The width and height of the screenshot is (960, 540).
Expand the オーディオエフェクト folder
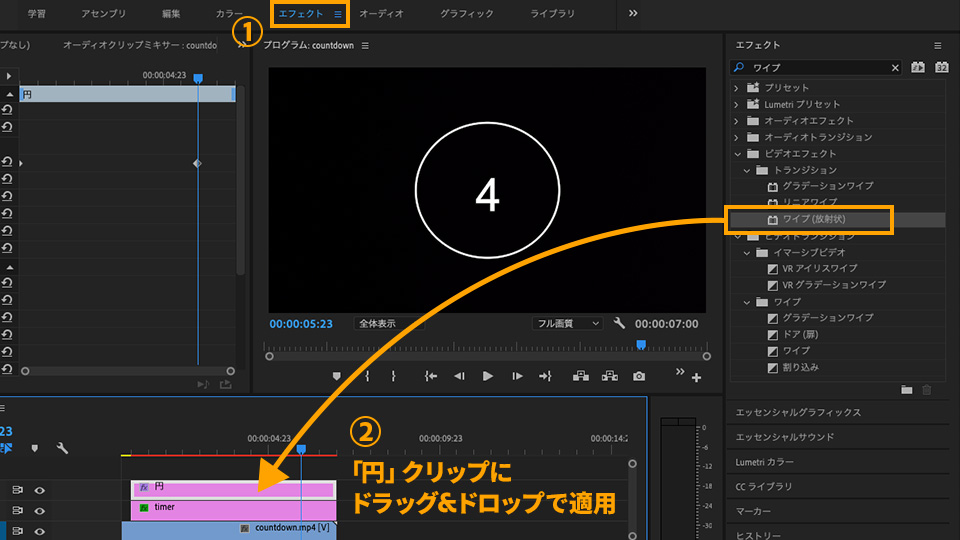tap(737, 121)
